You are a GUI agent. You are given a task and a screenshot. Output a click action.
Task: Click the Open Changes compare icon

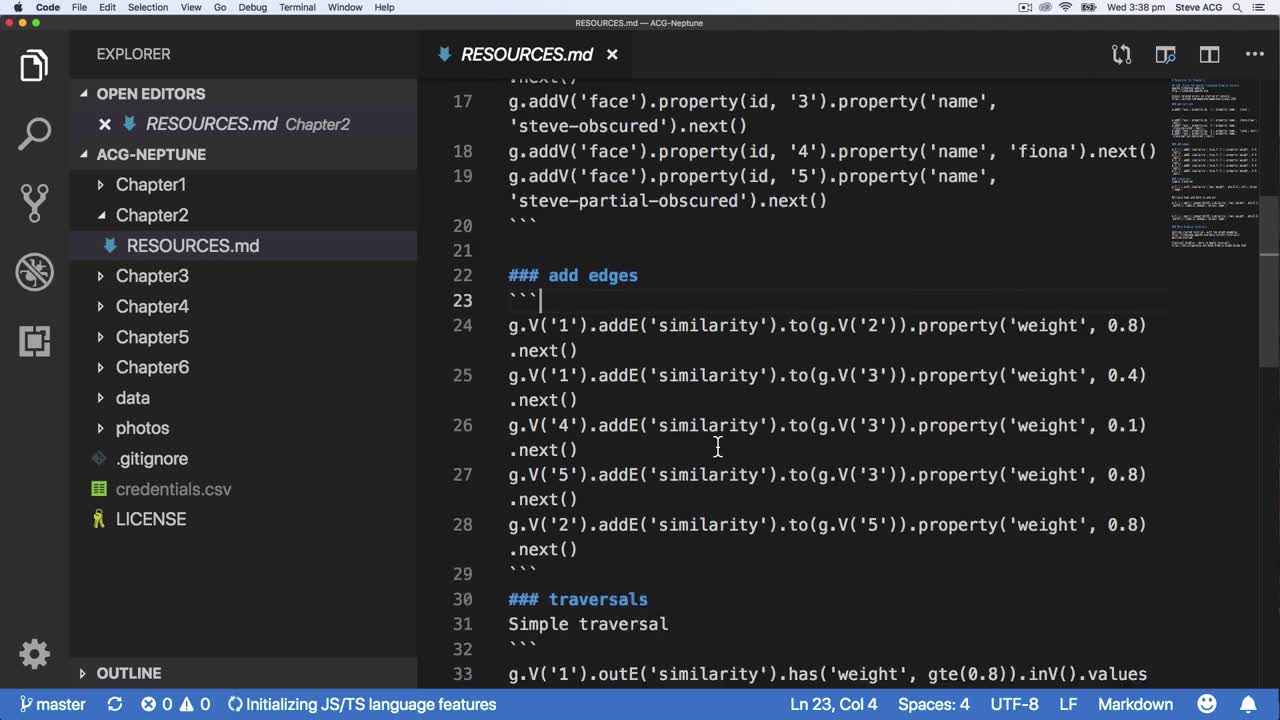tap(1121, 55)
